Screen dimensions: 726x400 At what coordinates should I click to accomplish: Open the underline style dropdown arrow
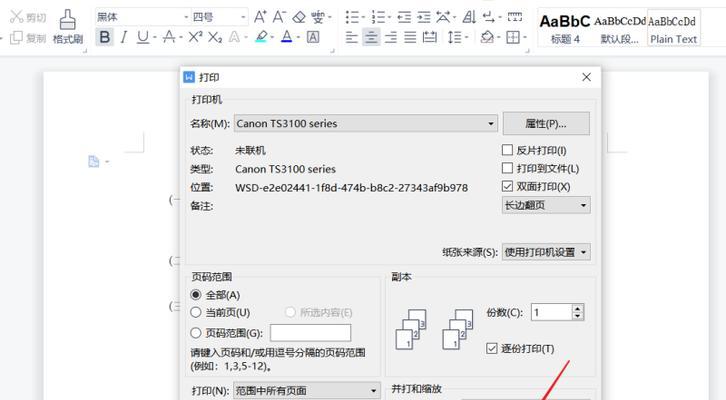(x=155, y=37)
